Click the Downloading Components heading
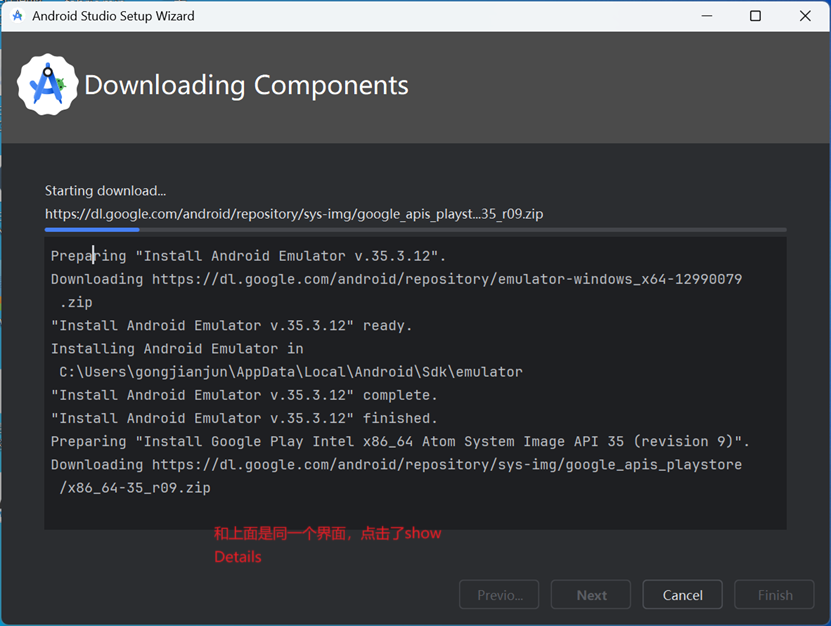The width and height of the screenshot is (831, 626). click(246, 85)
